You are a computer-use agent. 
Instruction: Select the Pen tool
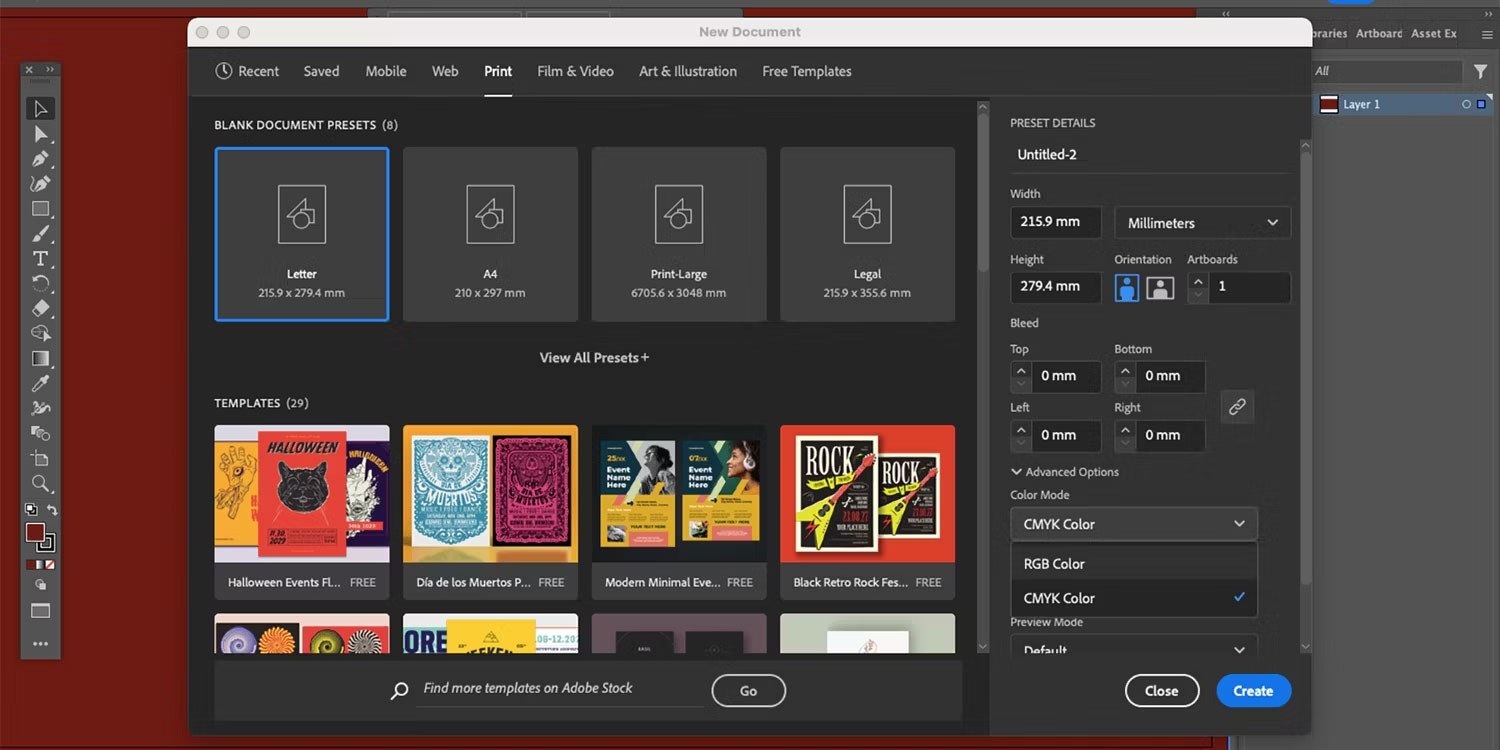41,158
